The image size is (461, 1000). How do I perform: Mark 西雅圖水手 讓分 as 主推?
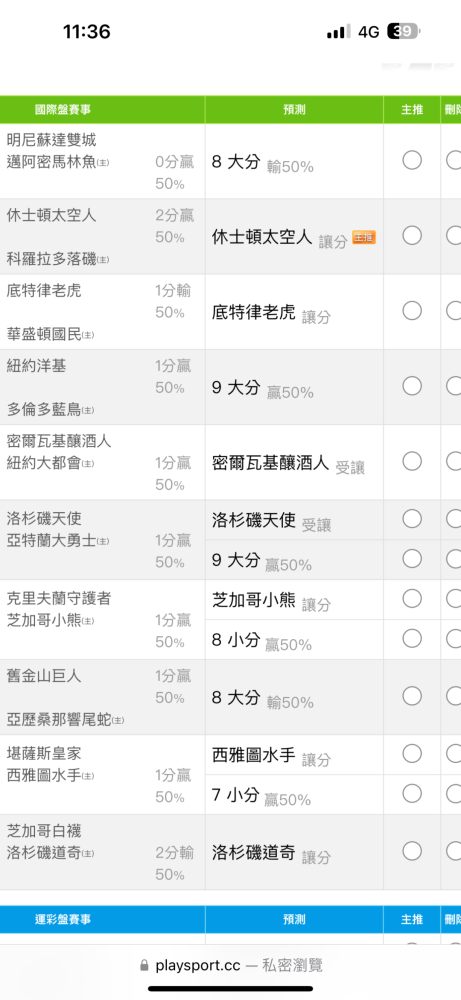(412, 754)
